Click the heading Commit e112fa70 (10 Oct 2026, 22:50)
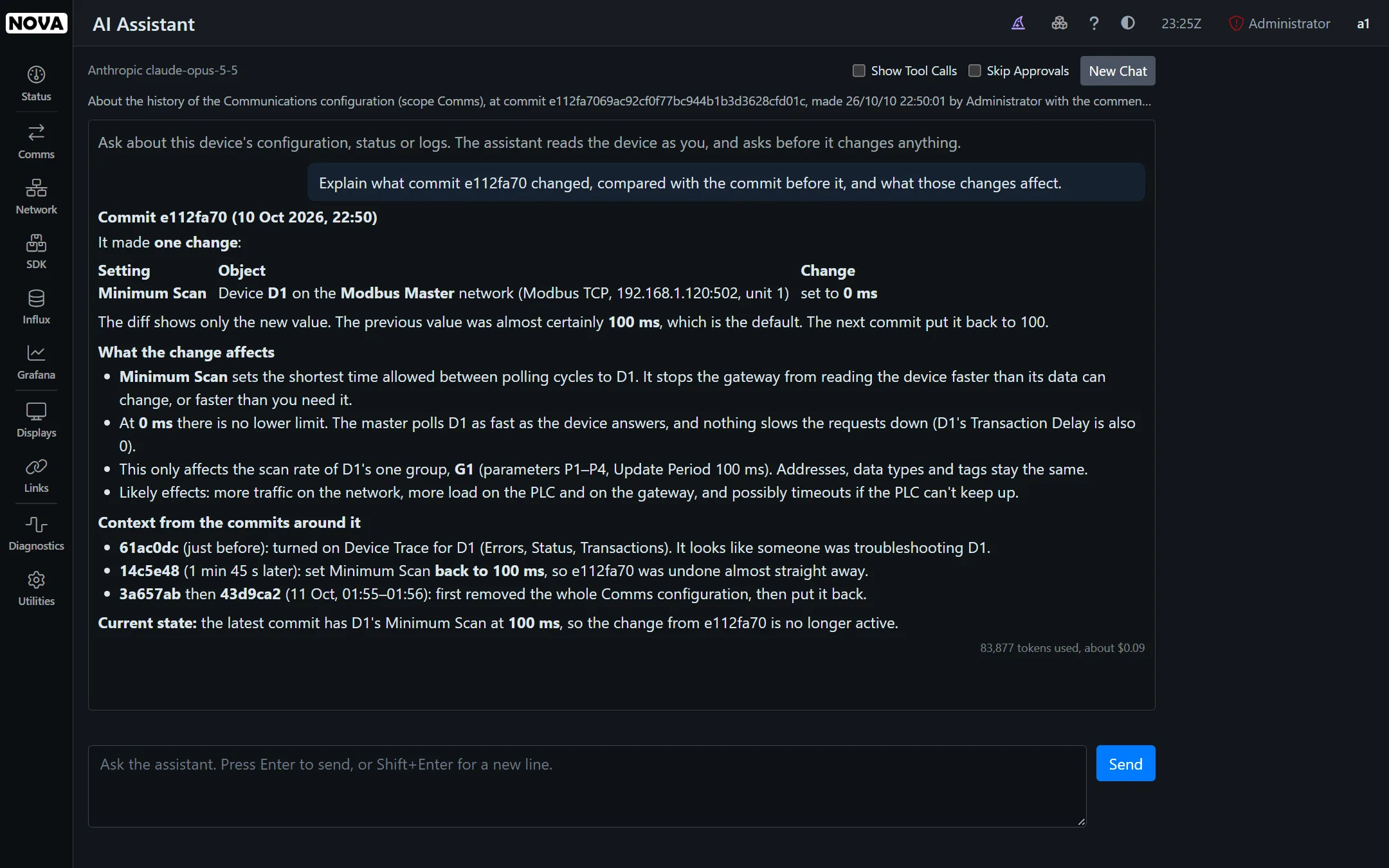 [x=237, y=217]
